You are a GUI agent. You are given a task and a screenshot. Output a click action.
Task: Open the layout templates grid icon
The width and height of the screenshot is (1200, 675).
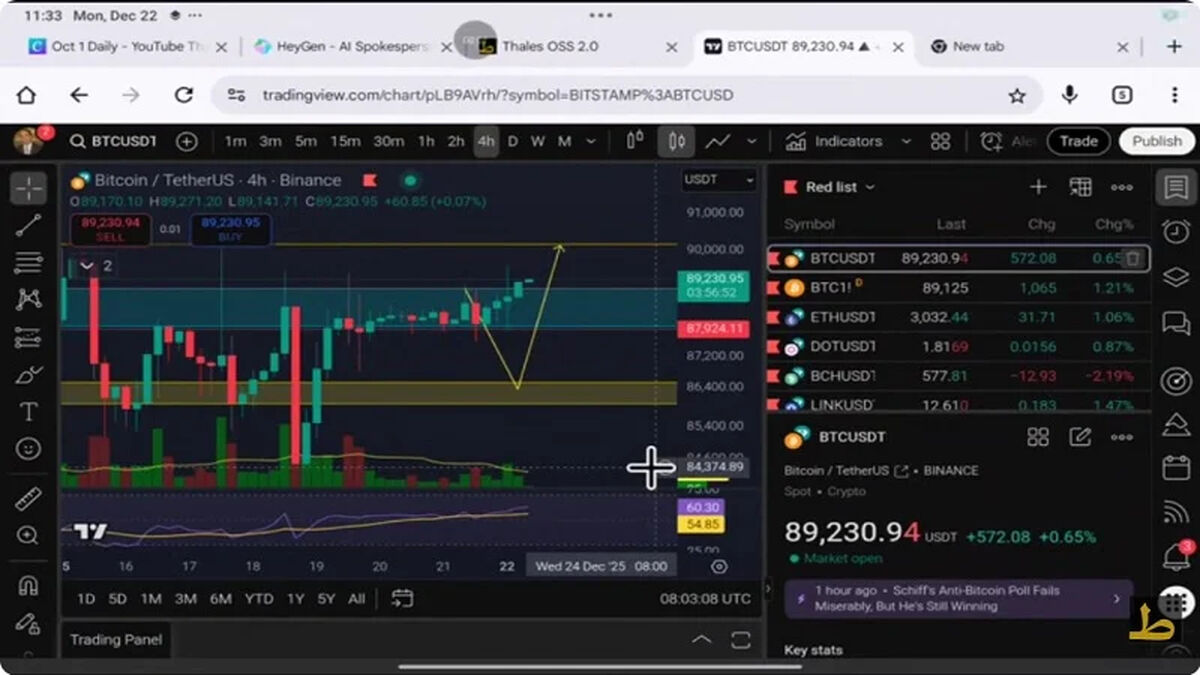tap(940, 141)
